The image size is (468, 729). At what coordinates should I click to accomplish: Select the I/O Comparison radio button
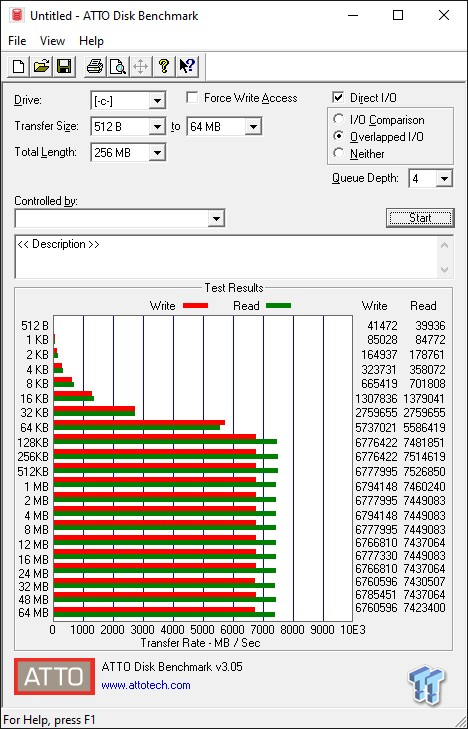point(339,119)
